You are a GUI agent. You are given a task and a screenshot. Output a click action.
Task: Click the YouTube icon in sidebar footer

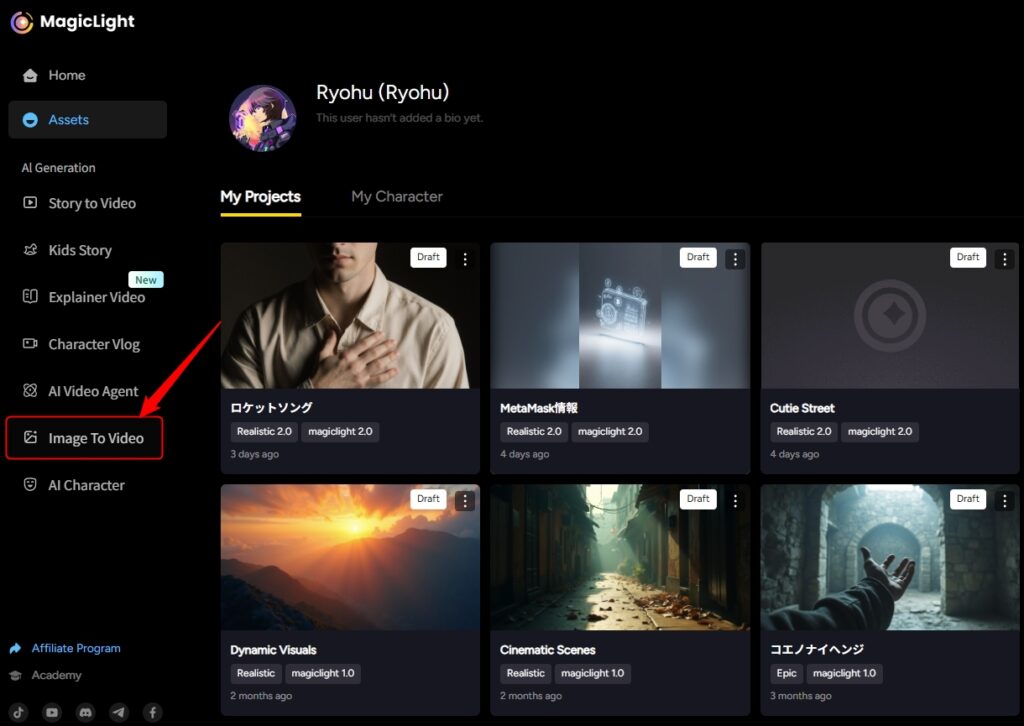pos(52,712)
